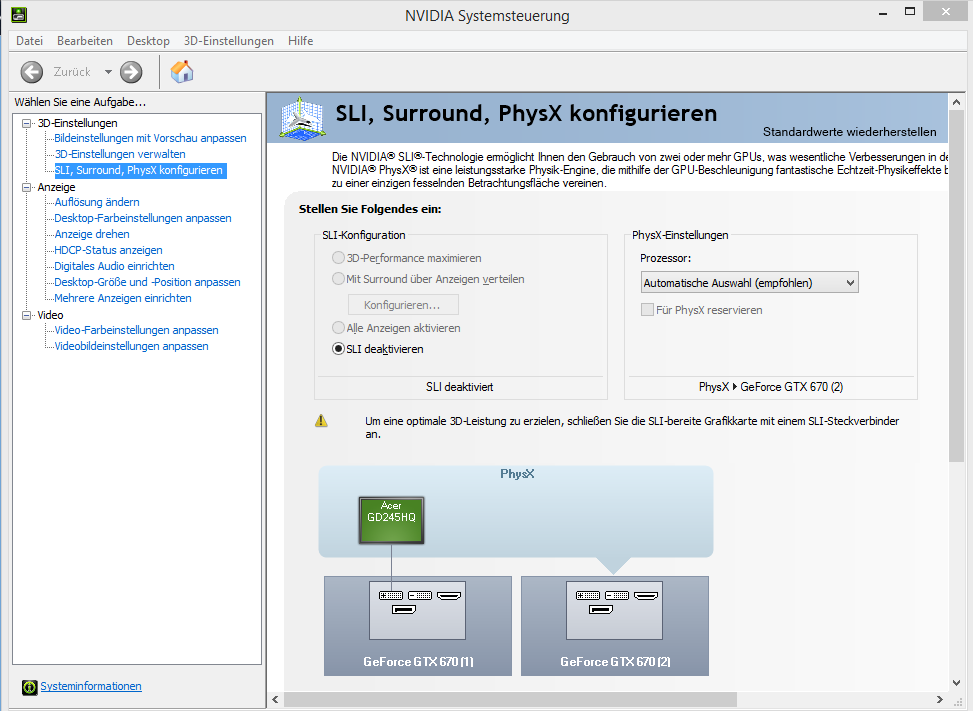Screen dimensions: 973x711
Task: Open the Prozessor dropdown
Action: pos(749,283)
